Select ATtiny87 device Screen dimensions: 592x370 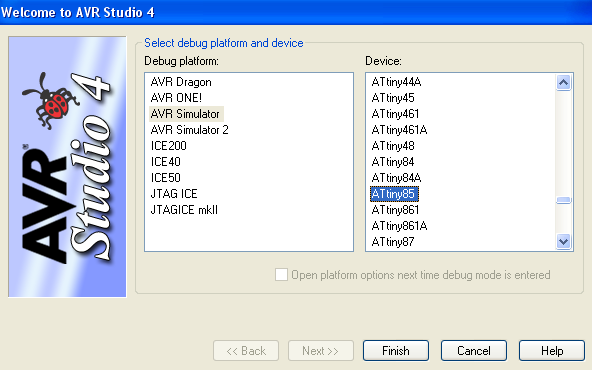[x=393, y=242]
